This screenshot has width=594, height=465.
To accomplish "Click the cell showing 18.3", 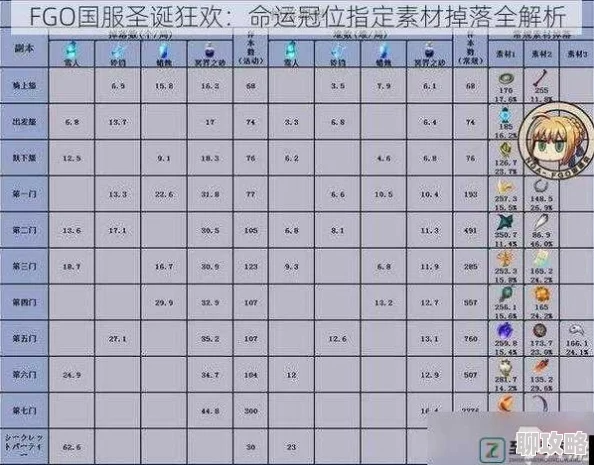I will click(209, 158).
